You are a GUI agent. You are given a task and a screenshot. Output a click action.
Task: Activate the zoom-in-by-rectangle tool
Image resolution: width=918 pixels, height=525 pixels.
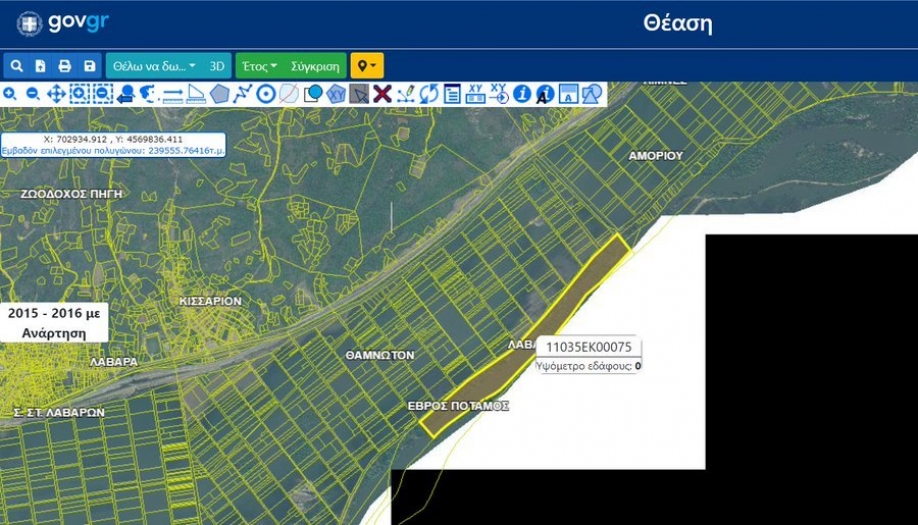coord(79,94)
